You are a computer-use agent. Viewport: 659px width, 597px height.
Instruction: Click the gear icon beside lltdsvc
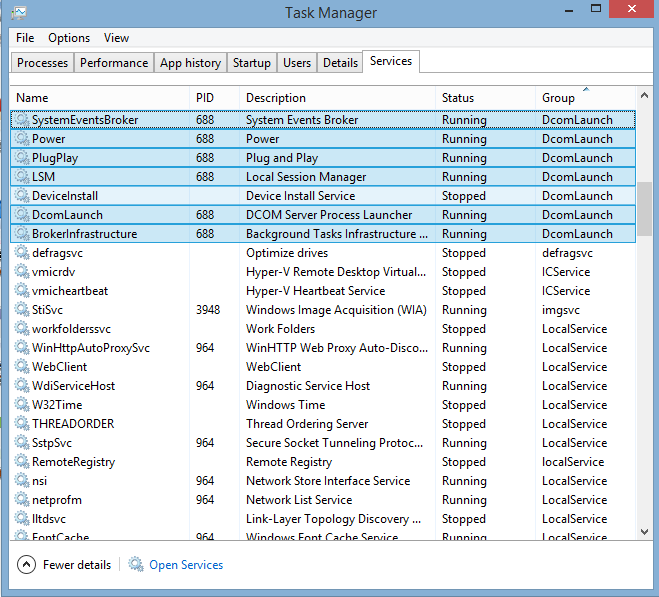pos(22,518)
